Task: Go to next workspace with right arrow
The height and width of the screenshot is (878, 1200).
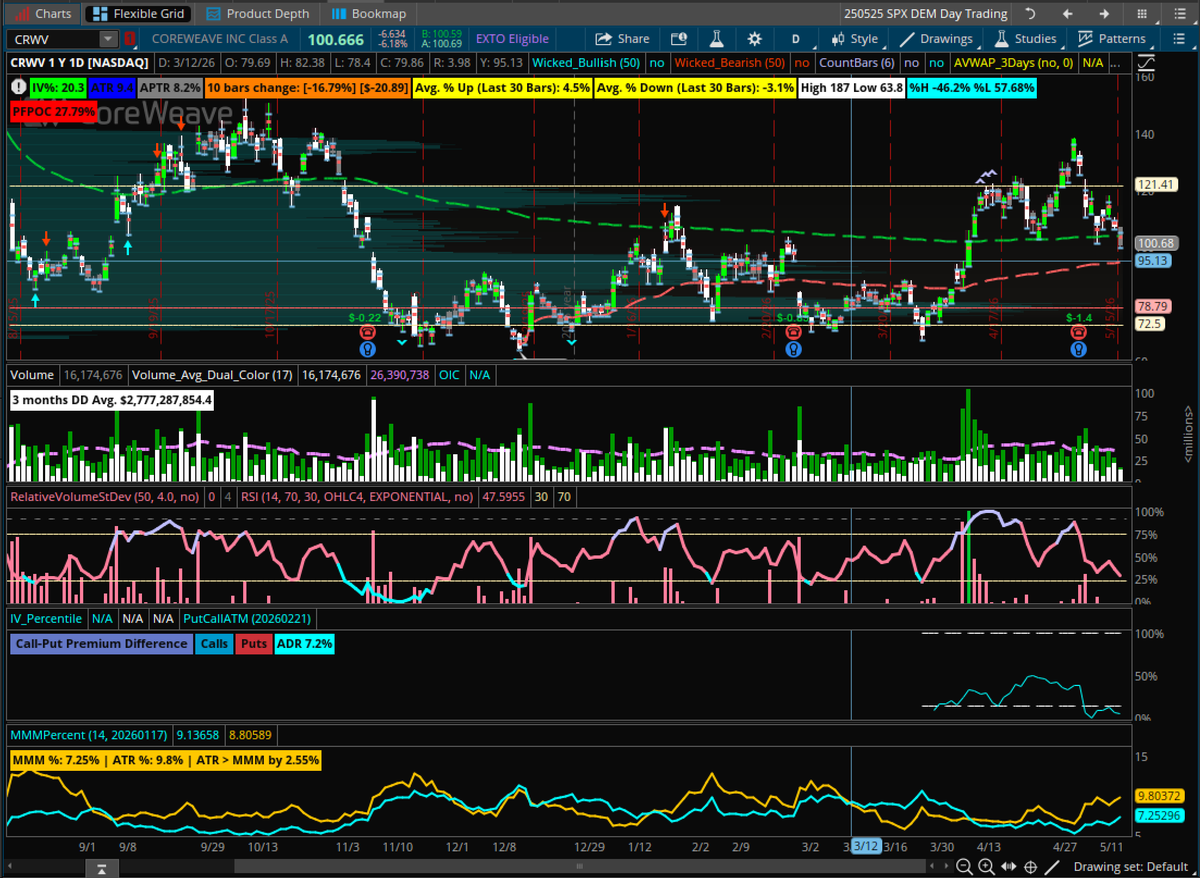Action: pos(1104,14)
